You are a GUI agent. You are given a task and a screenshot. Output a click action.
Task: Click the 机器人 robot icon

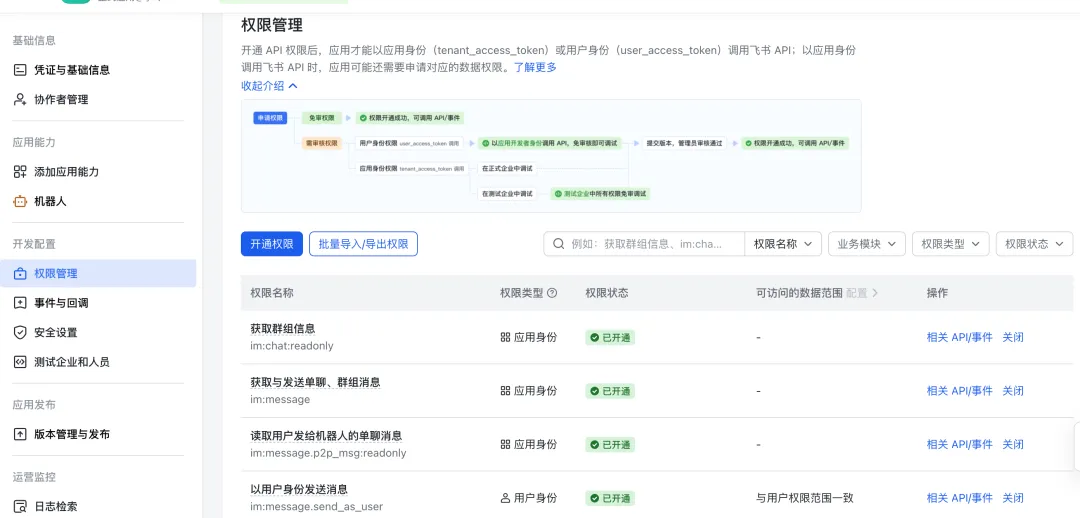tap(20, 201)
